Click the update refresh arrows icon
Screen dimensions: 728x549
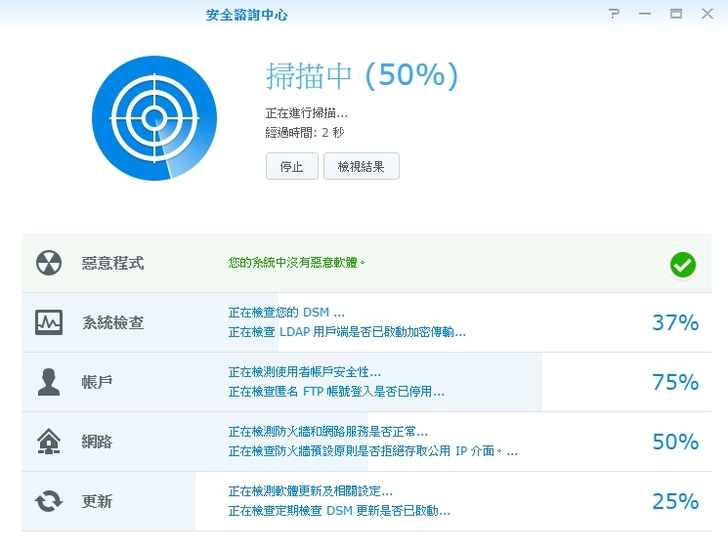pyautogui.click(x=48, y=501)
